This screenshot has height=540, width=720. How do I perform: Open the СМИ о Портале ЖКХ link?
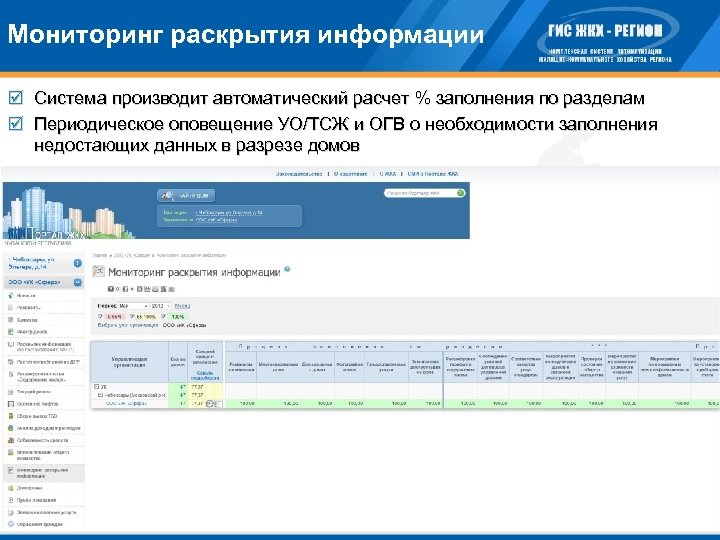pyautogui.click(x=433, y=174)
